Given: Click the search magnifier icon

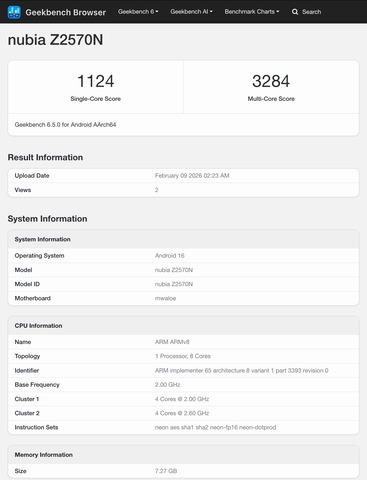Looking at the screenshot, I should tap(295, 12).
